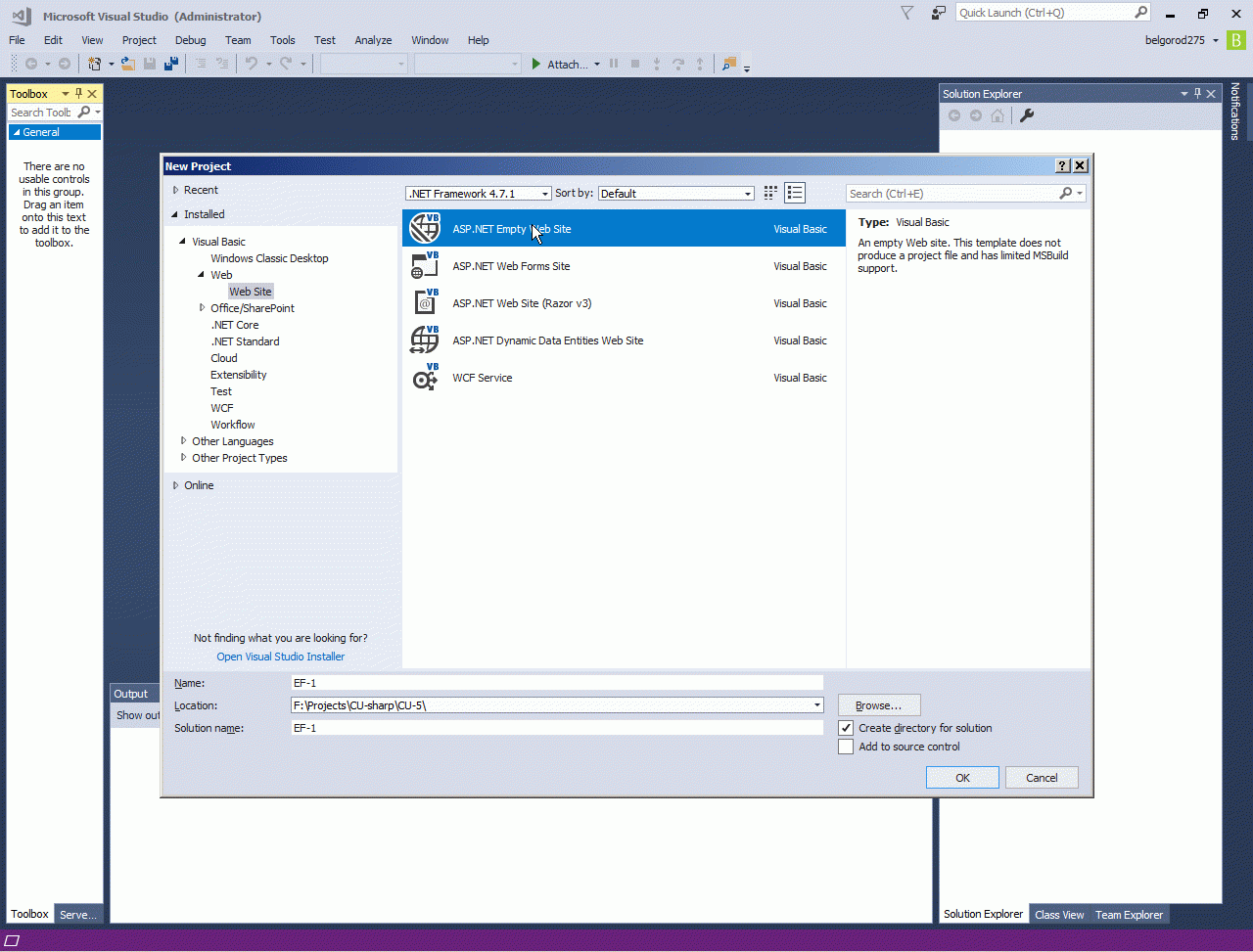Click the Save All toolbar icon
1253x952 pixels.
tap(171, 64)
